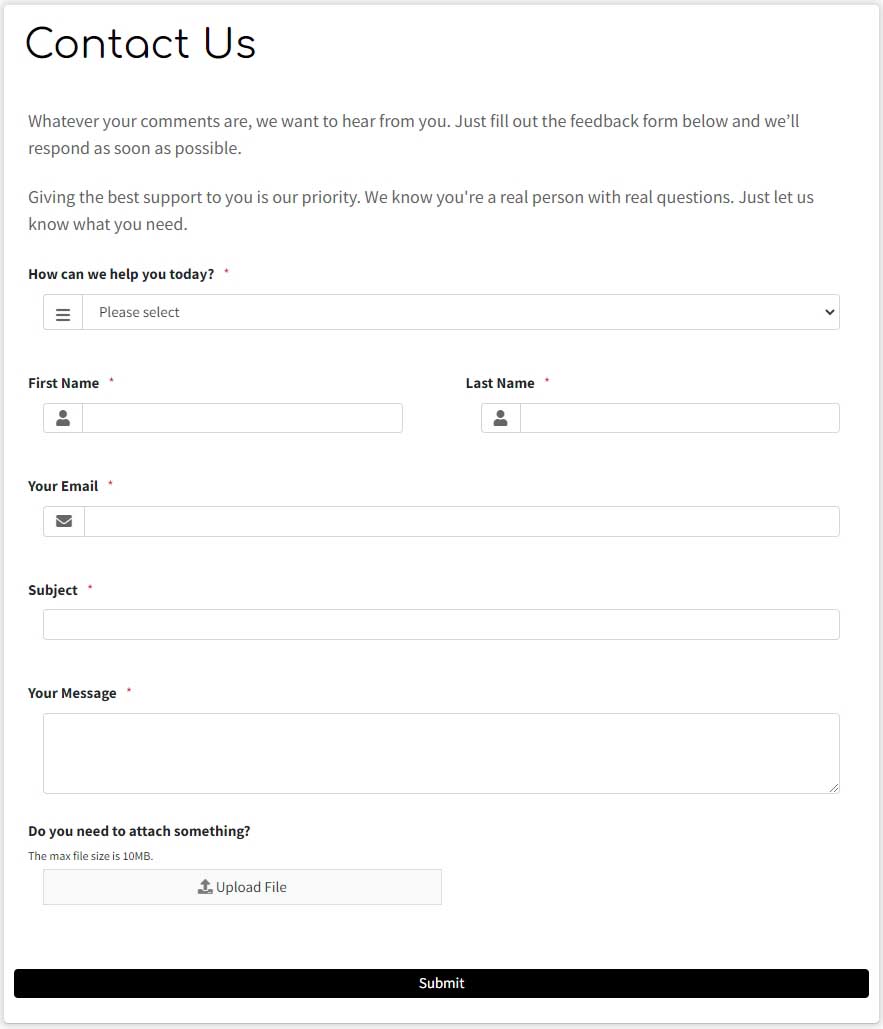Click the red asterisk next to Subject
Image resolution: width=883 pixels, height=1029 pixels.
pos(89,589)
